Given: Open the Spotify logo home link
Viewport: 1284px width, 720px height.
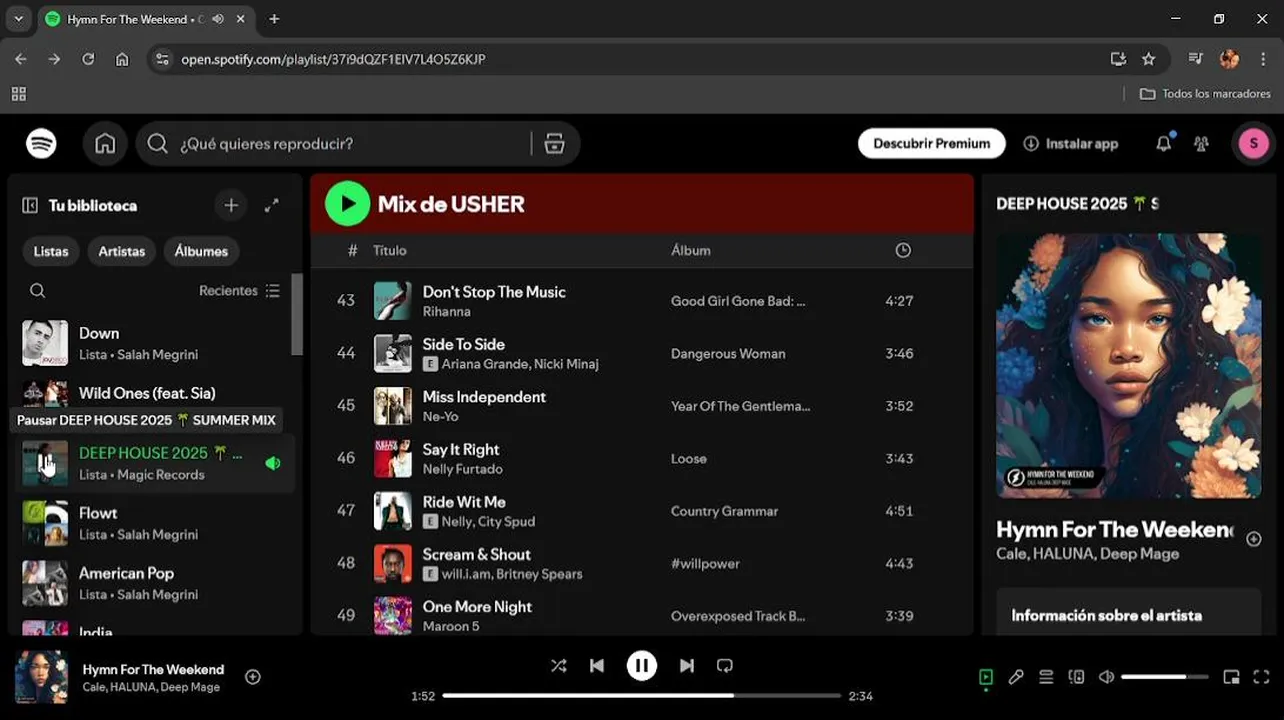Looking at the screenshot, I should click(41, 144).
